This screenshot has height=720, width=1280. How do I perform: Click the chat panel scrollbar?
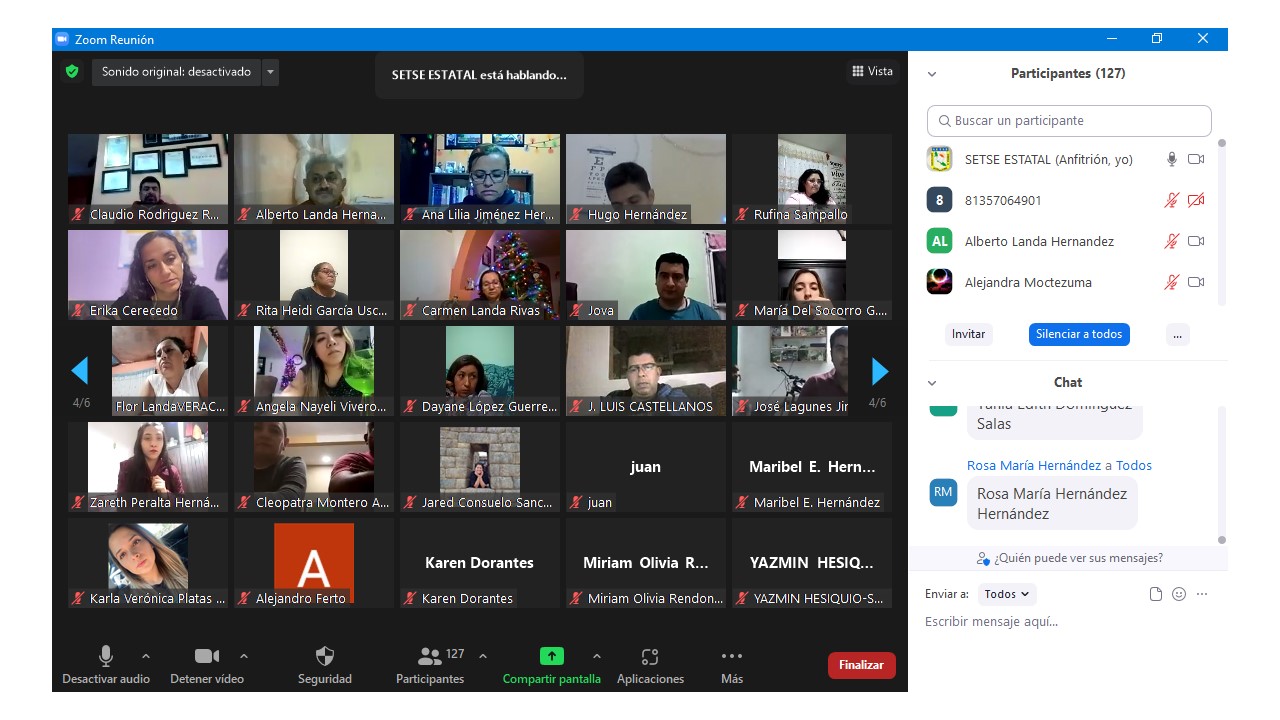(x=1221, y=473)
